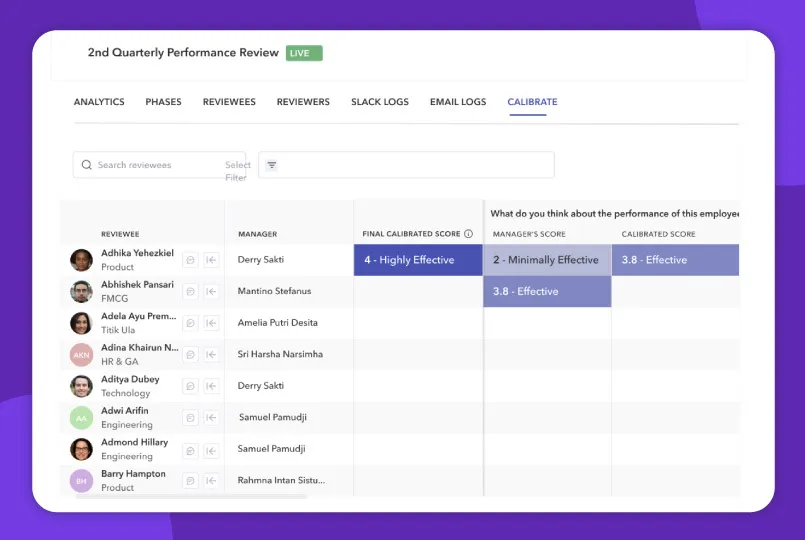805x540 pixels.
Task: Click manager 'Amelia Putri Desita'
Action: [x=277, y=323]
